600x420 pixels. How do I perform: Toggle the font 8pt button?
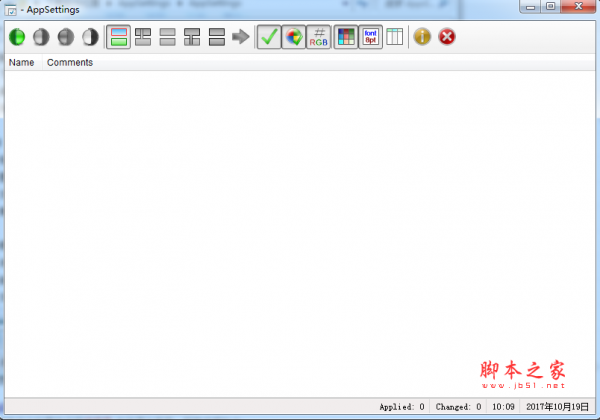click(x=370, y=37)
